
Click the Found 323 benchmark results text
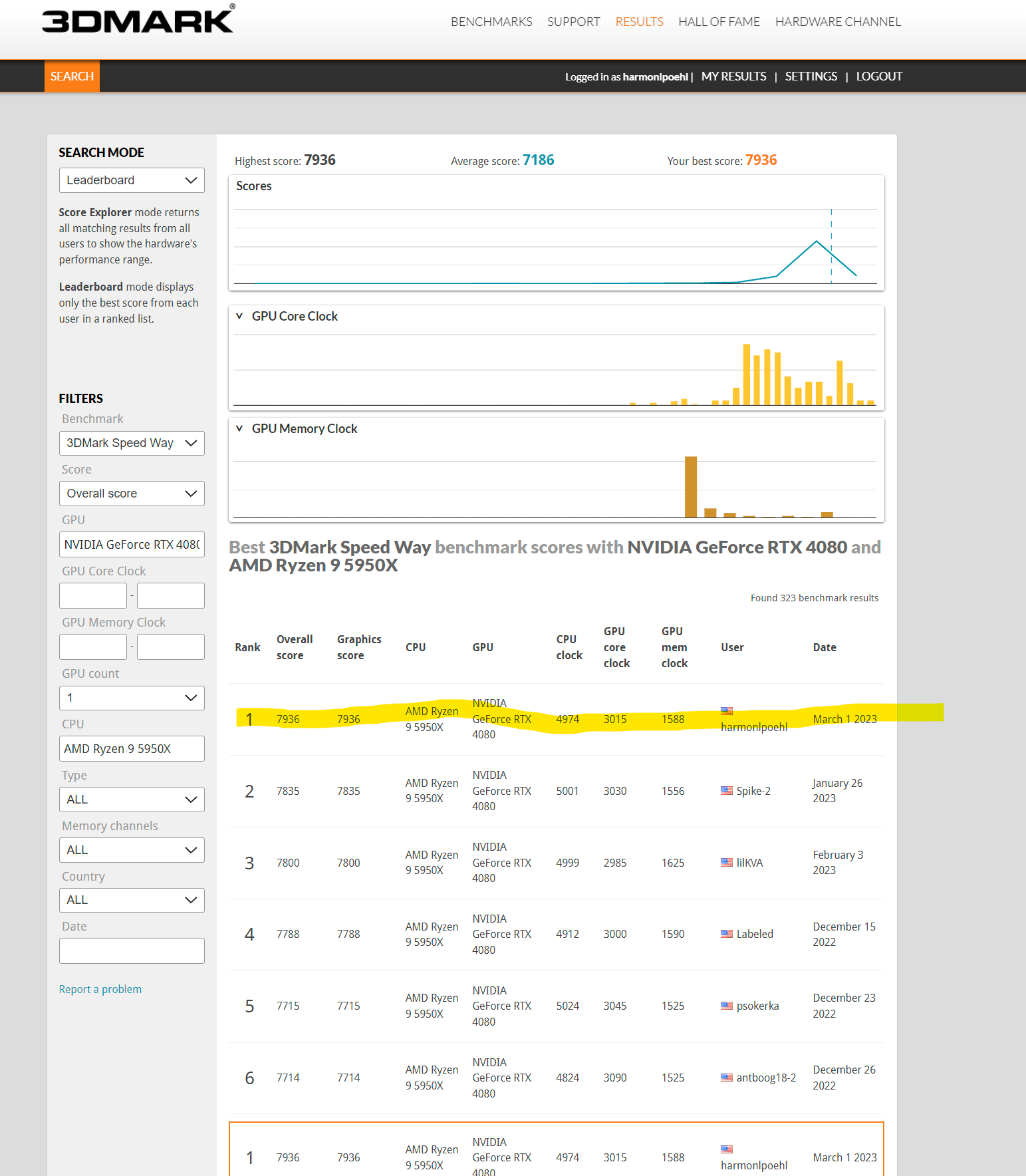815,598
